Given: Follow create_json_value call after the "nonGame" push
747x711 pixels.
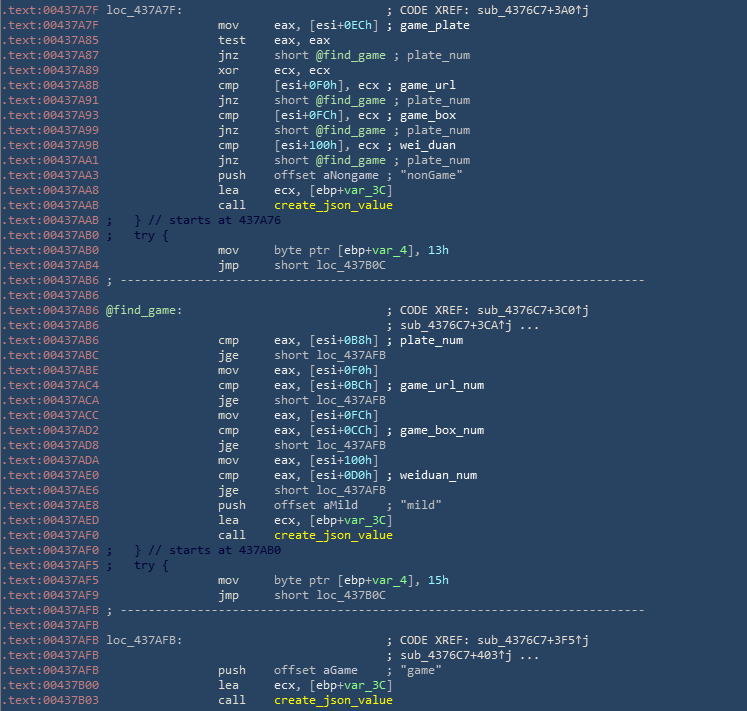Looking at the screenshot, I should (x=333, y=205).
